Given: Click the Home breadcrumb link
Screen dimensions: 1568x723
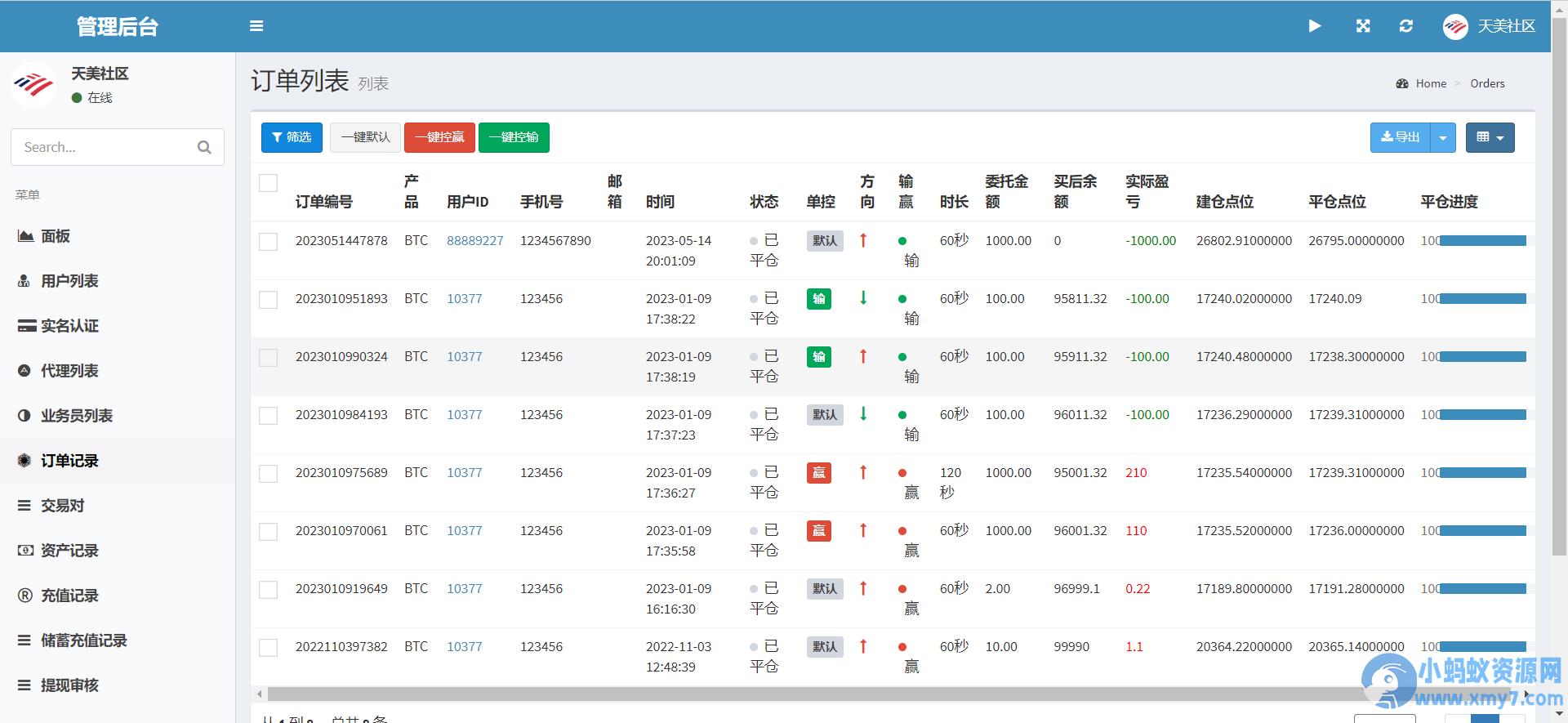Looking at the screenshot, I should point(1431,83).
